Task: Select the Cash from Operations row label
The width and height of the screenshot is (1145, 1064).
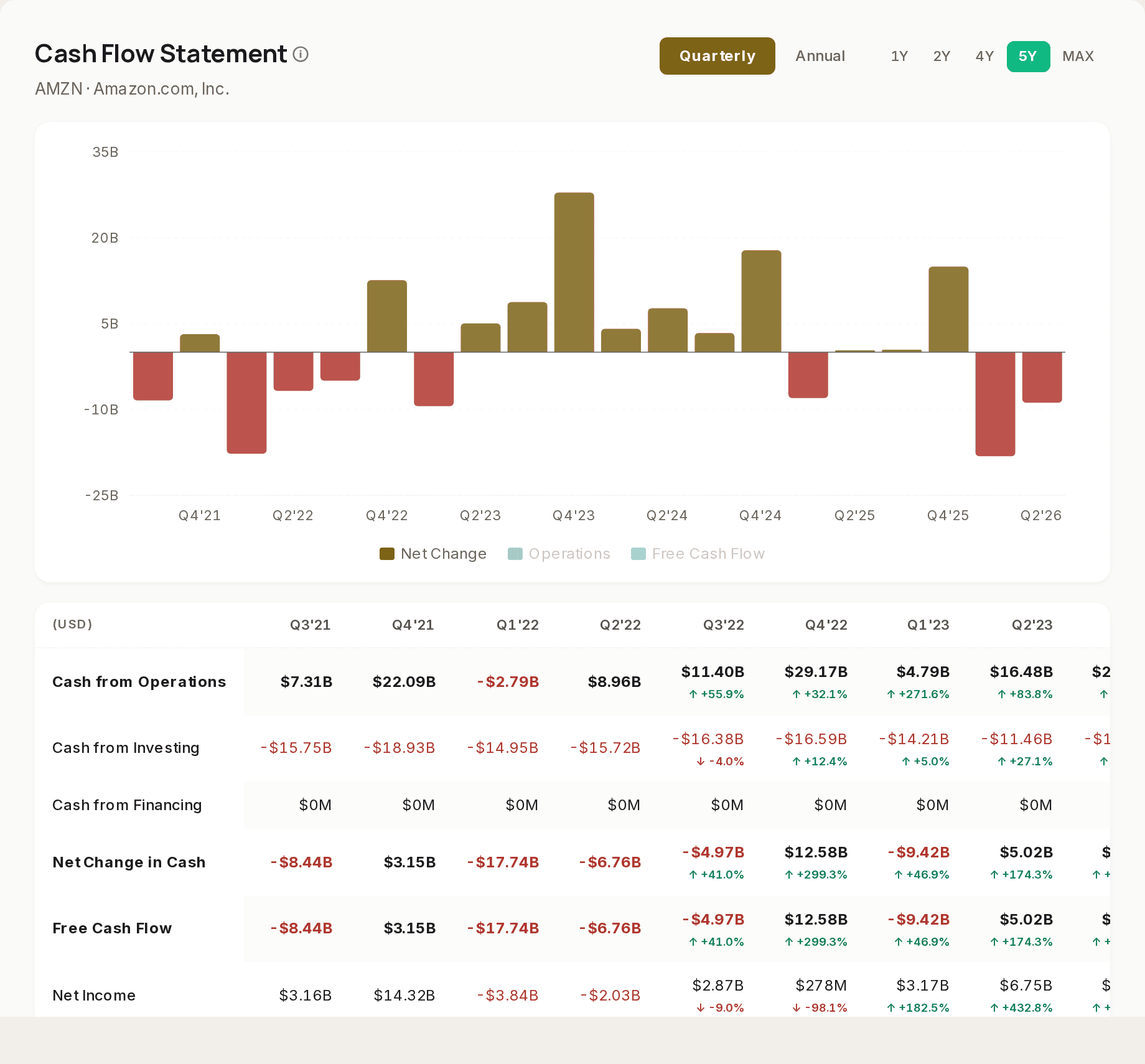Action: (x=139, y=682)
